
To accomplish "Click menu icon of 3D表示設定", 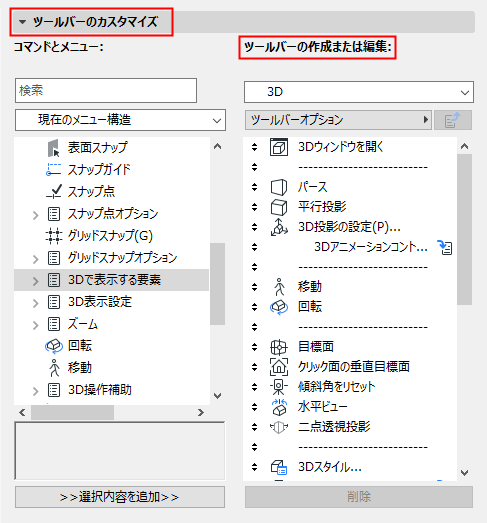I will [54, 302].
